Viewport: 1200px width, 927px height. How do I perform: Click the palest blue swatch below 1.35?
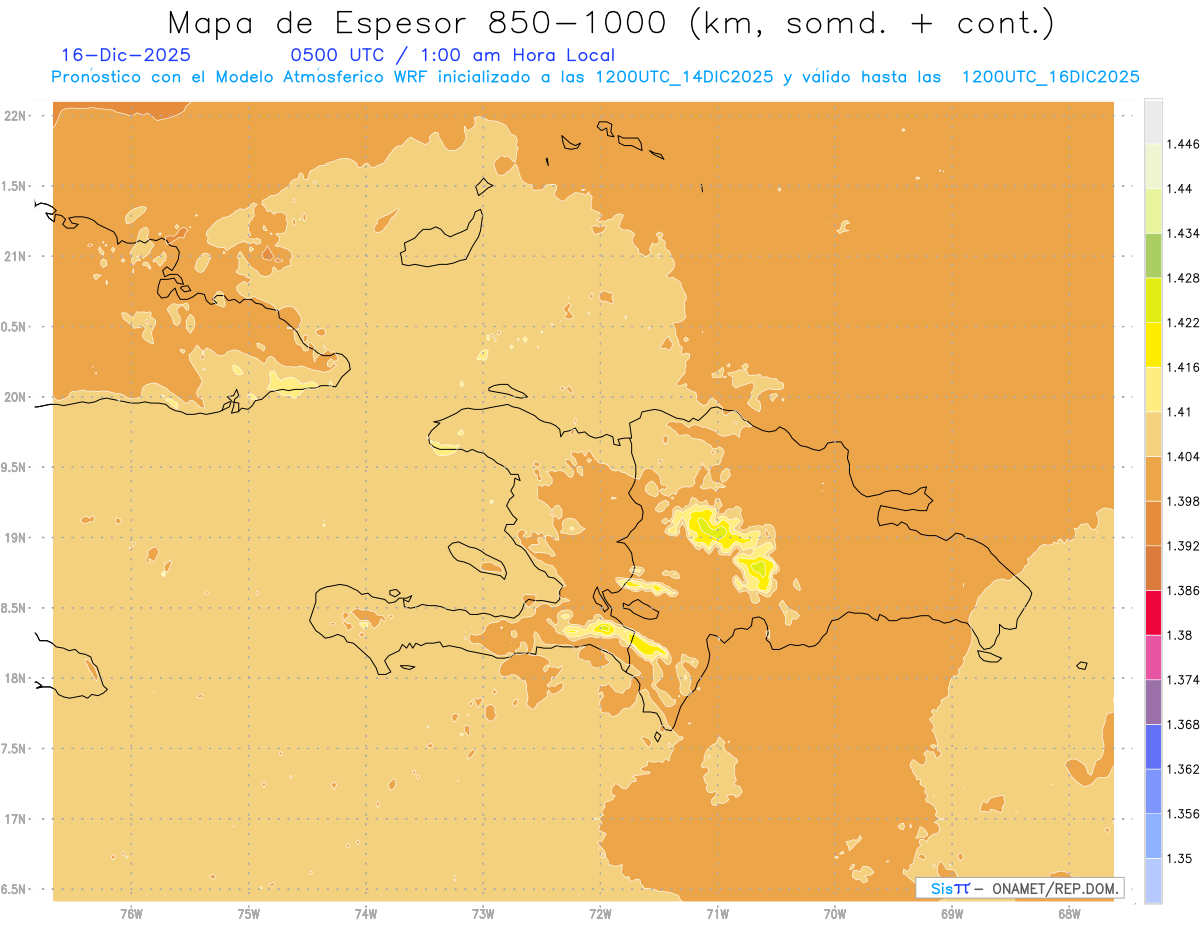[1153, 881]
